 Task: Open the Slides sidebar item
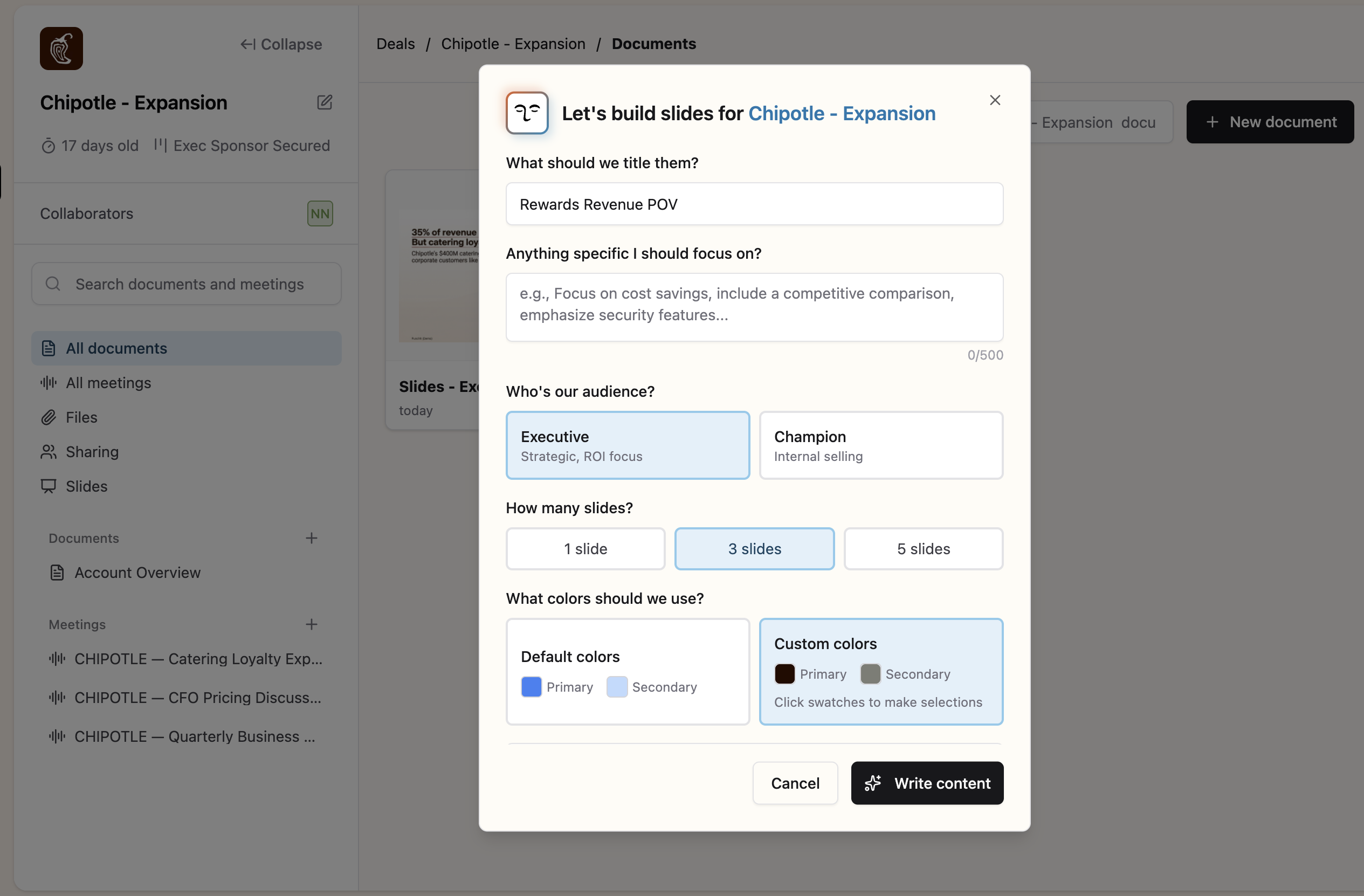click(87, 486)
